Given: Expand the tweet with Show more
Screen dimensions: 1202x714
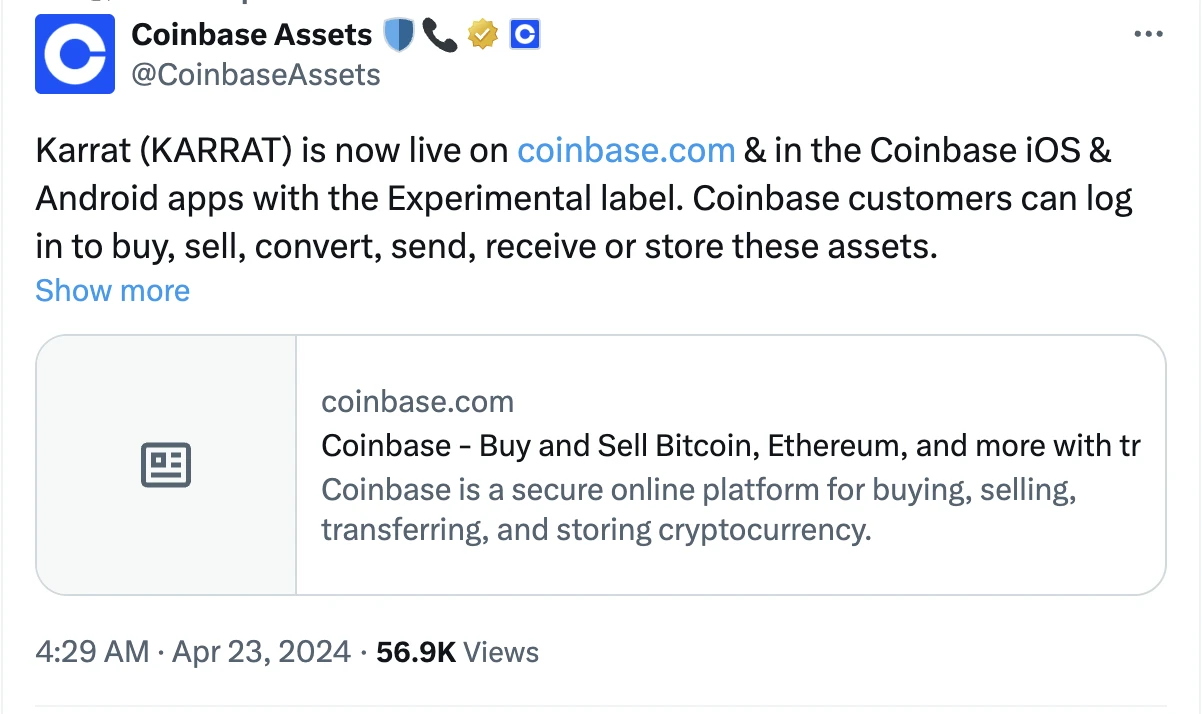Looking at the screenshot, I should (x=112, y=291).
